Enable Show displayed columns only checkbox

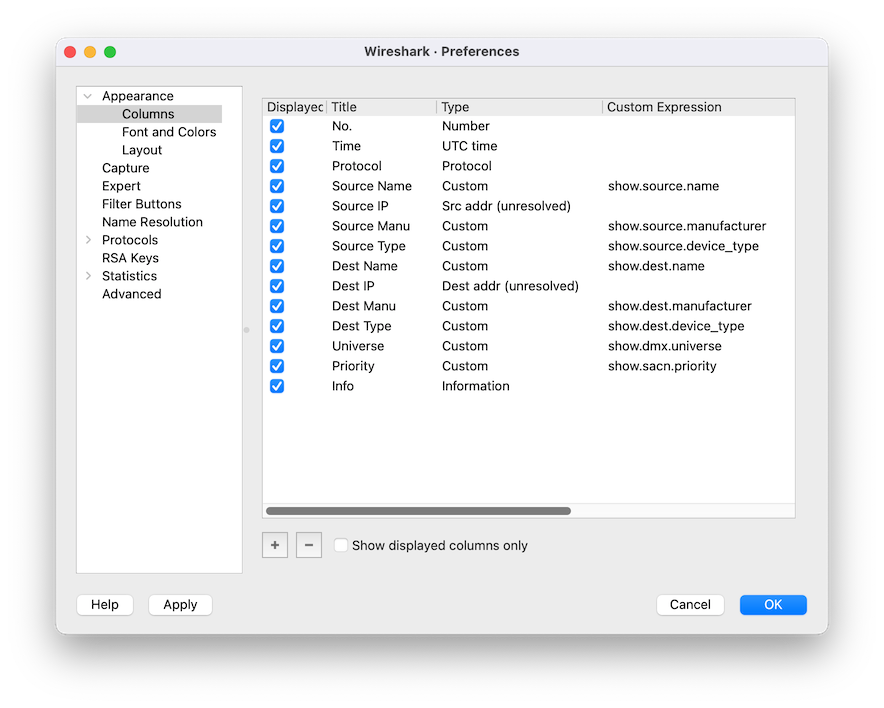pyautogui.click(x=342, y=546)
